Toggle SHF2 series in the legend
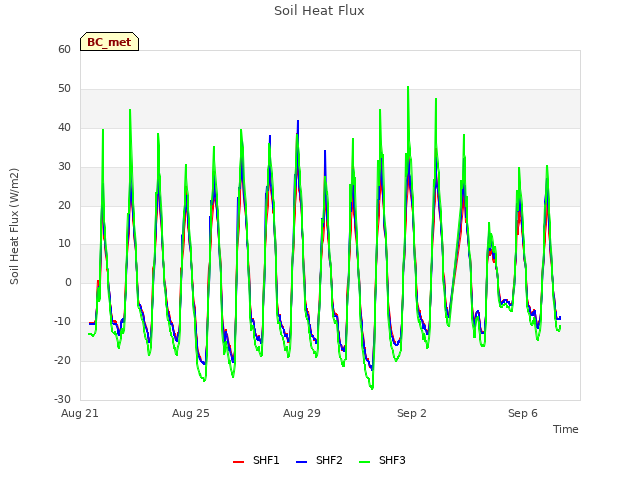Viewport: 640px width, 480px height. coord(319,460)
